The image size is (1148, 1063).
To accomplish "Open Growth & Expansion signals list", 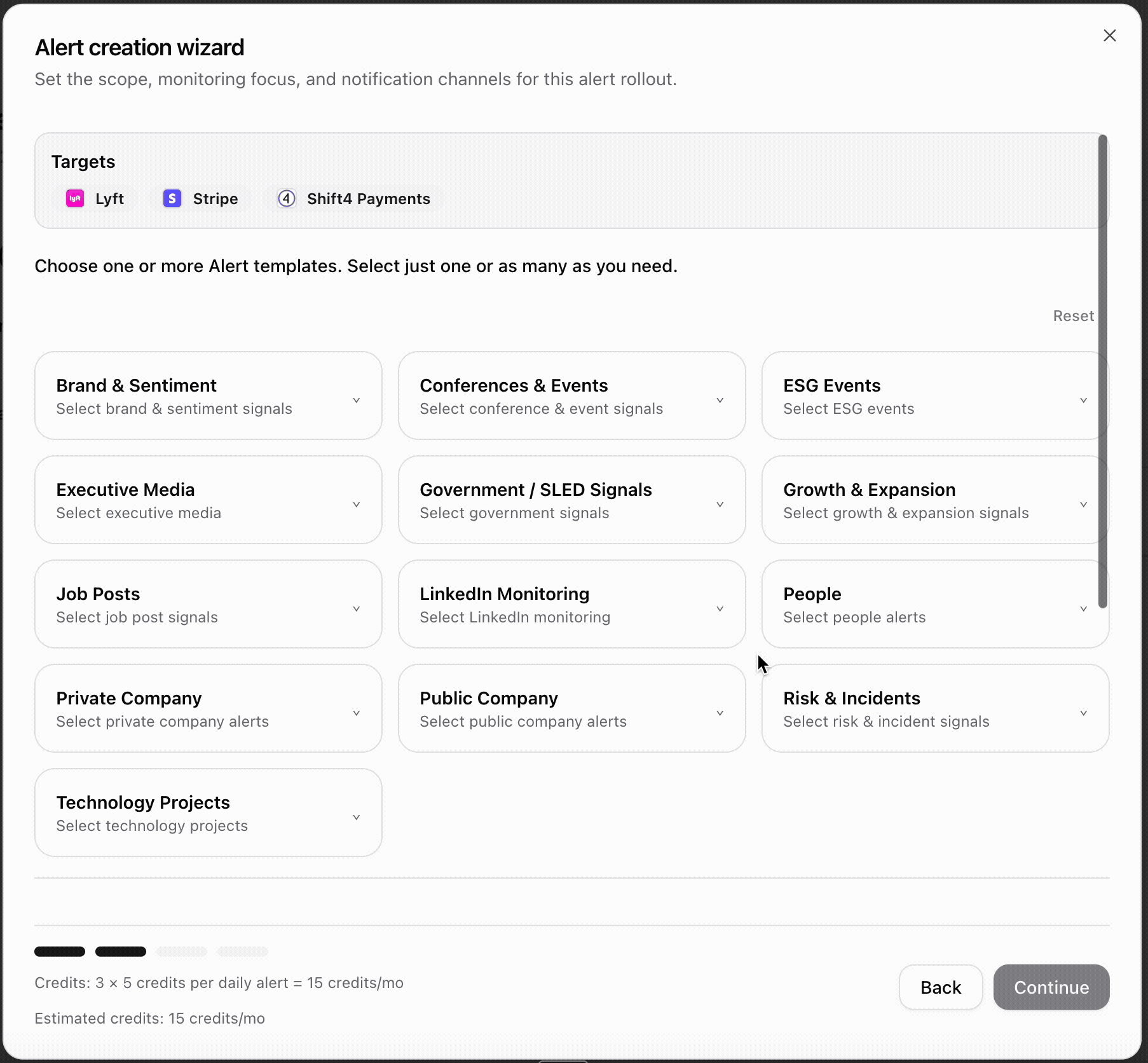I will click(1083, 504).
